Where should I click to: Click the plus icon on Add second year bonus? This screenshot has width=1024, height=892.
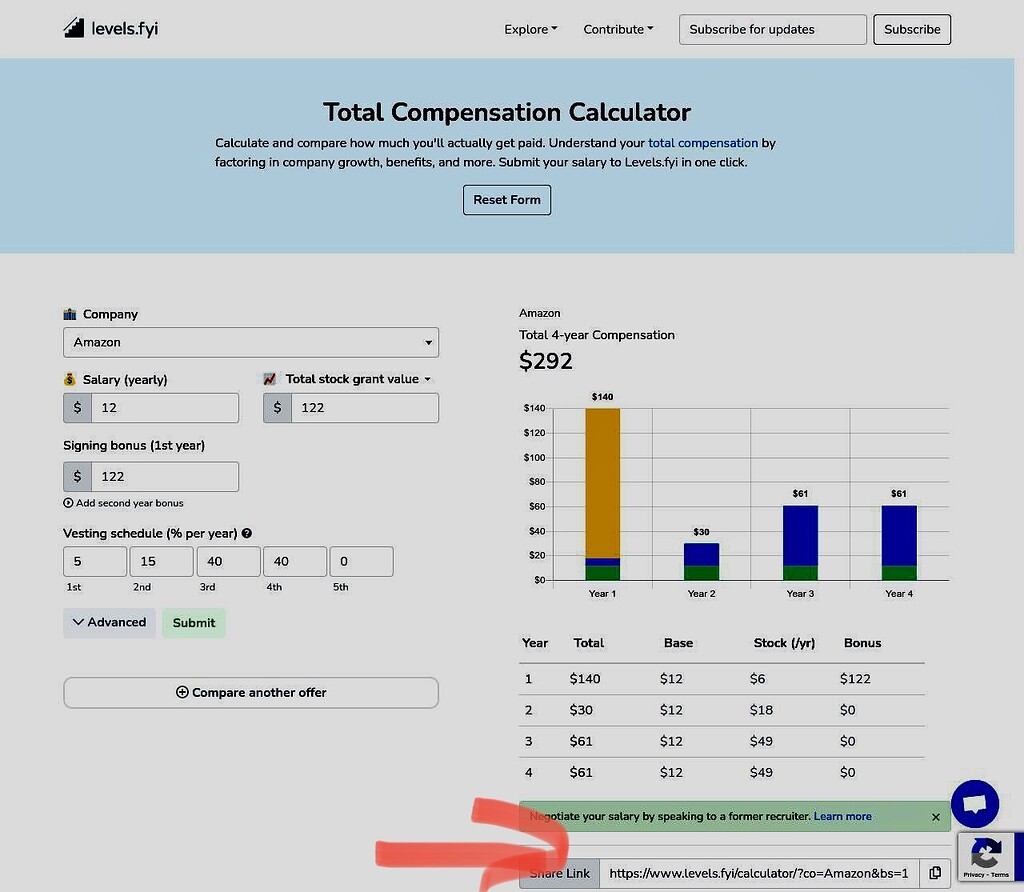point(67,503)
